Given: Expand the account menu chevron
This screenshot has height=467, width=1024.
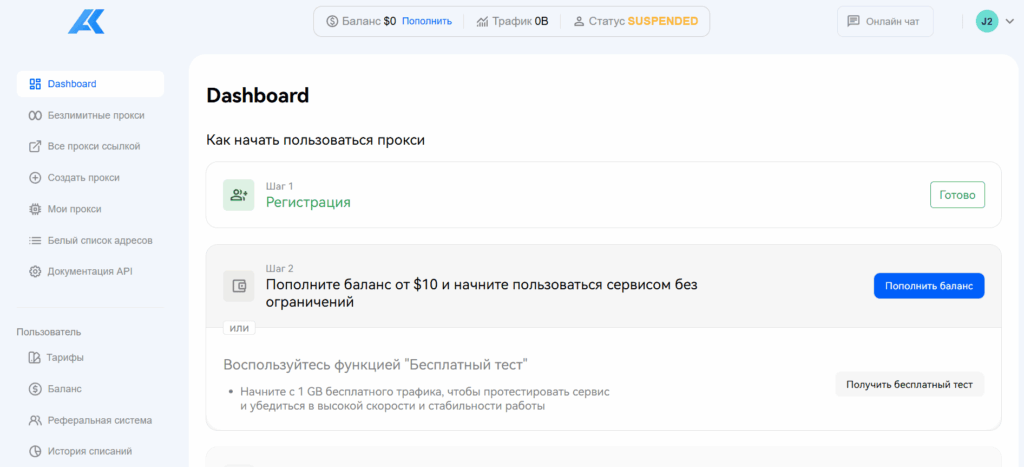Looking at the screenshot, I should (1010, 22).
